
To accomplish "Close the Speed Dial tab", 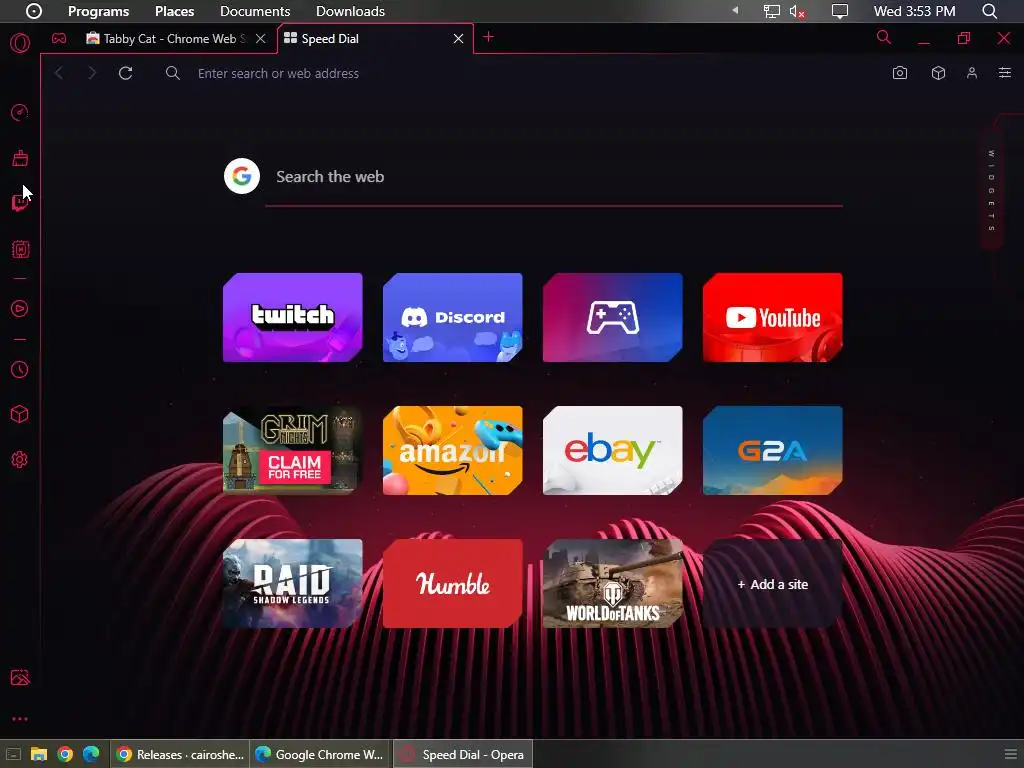I will click(458, 39).
